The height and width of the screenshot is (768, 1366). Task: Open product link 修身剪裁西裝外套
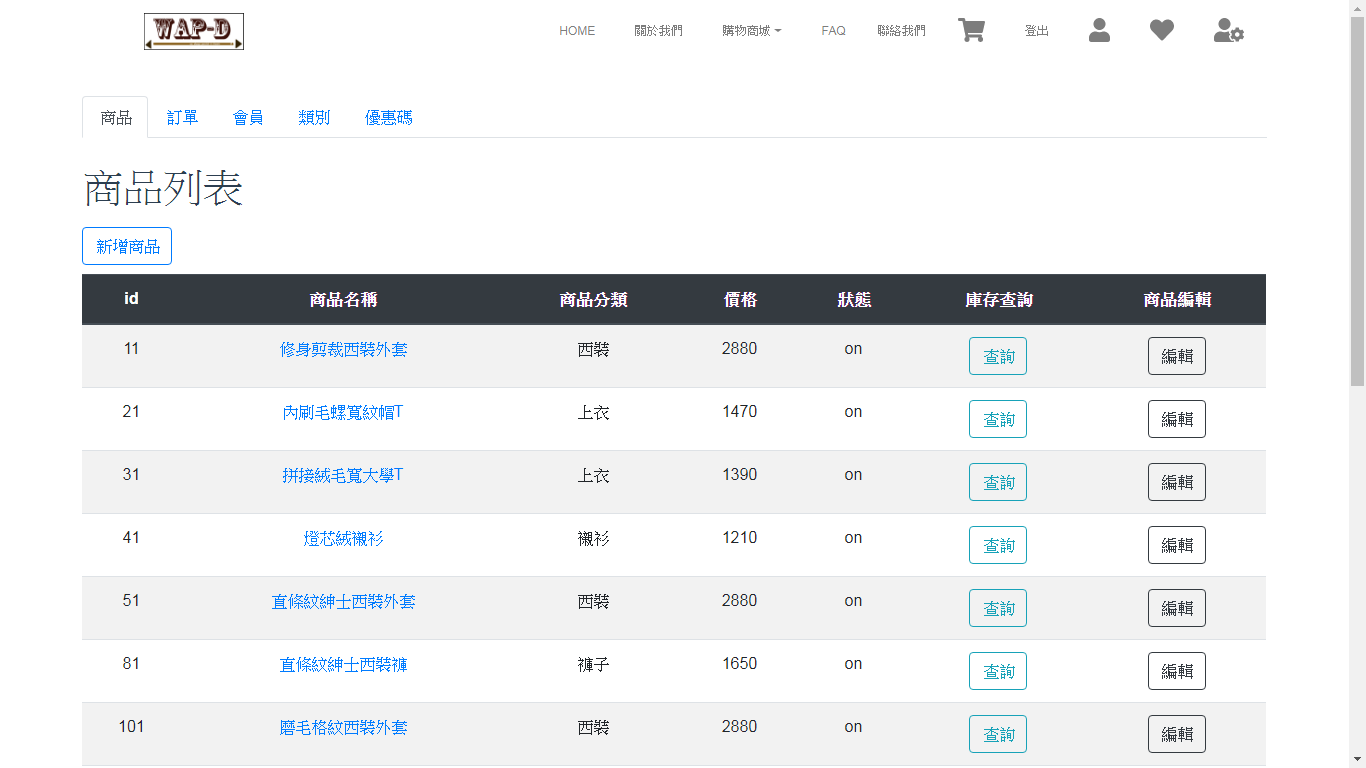[x=343, y=349]
